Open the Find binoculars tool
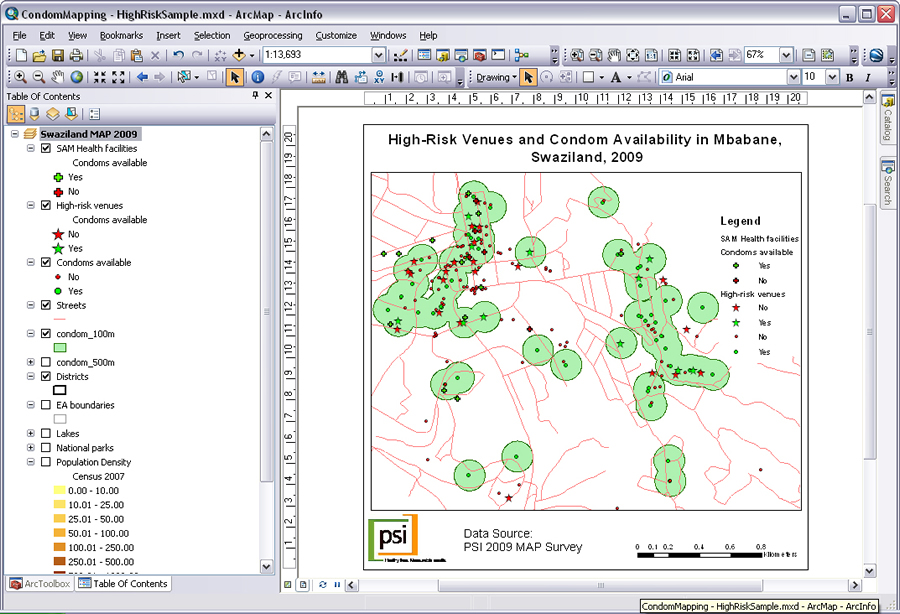The width and height of the screenshot is (900, 614). 341,77
